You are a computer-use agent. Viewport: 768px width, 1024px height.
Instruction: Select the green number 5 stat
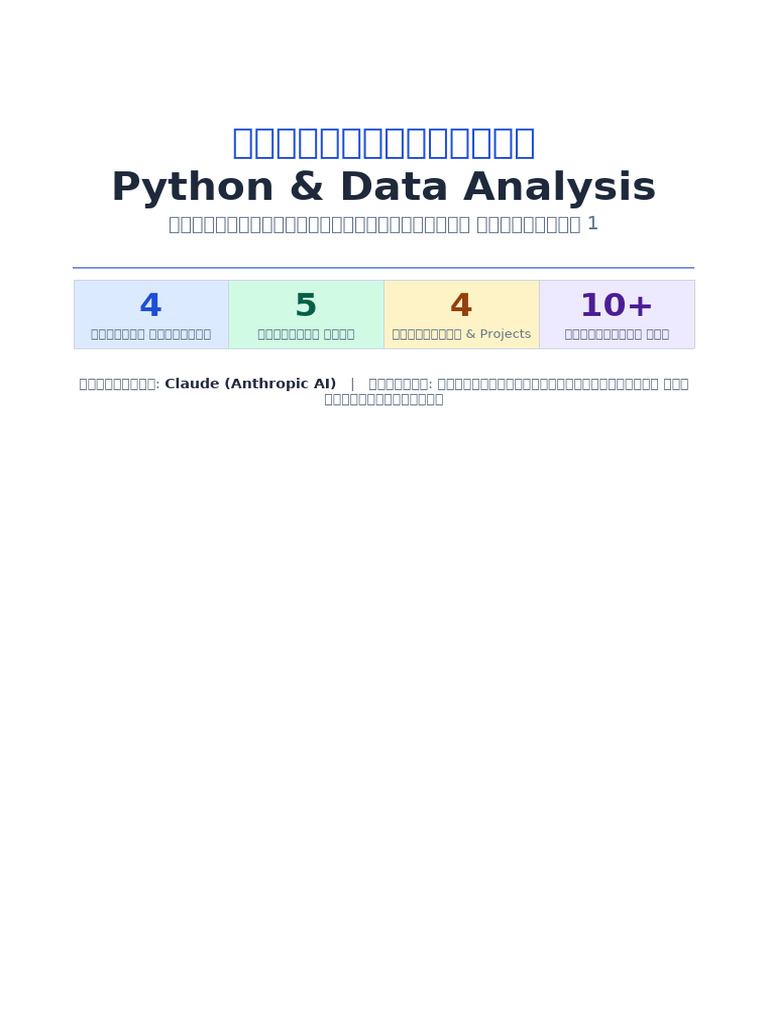pyautogui.click(x=306, y=305)
